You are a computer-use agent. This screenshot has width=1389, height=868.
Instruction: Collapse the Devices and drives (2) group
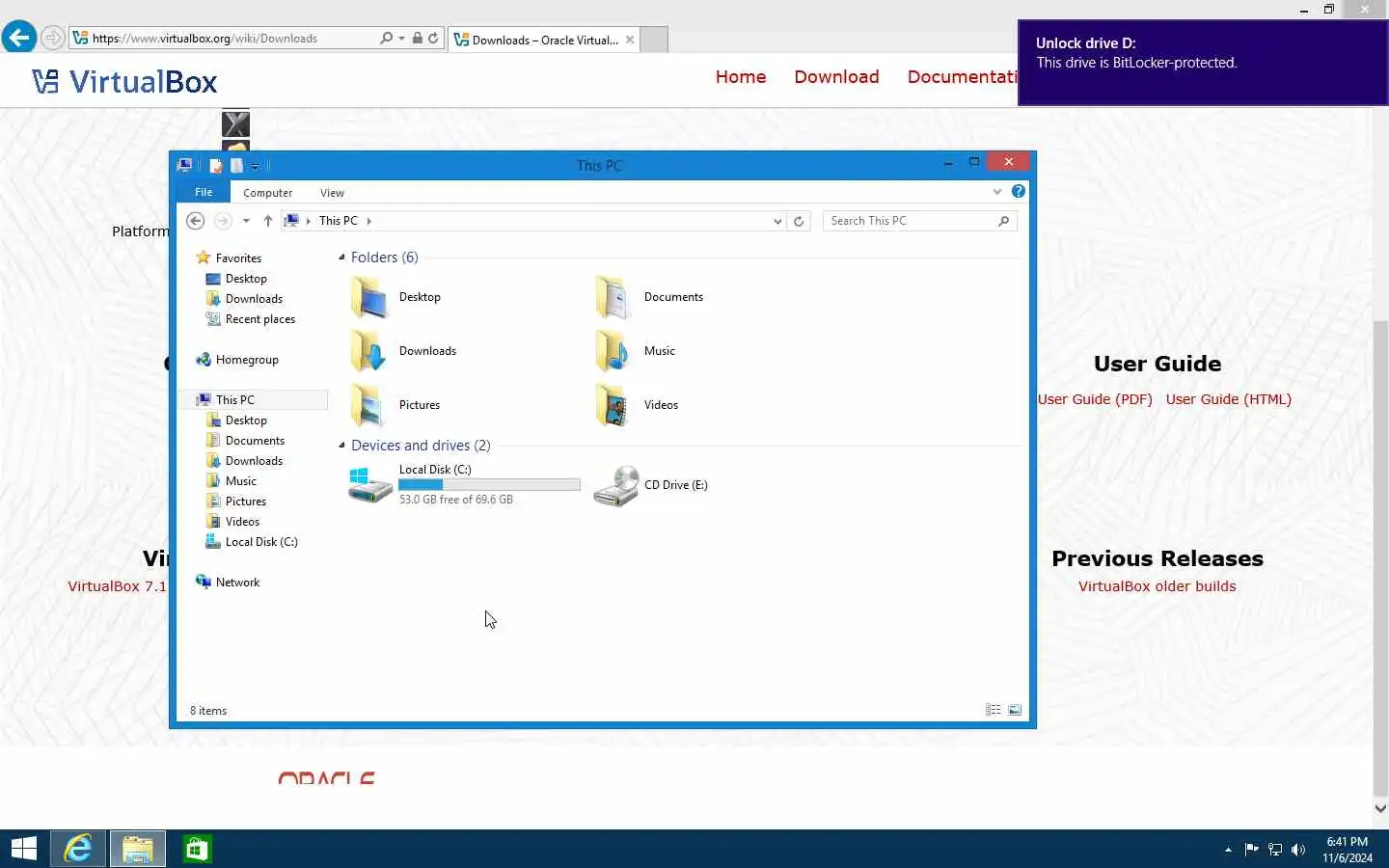(341, 446)
